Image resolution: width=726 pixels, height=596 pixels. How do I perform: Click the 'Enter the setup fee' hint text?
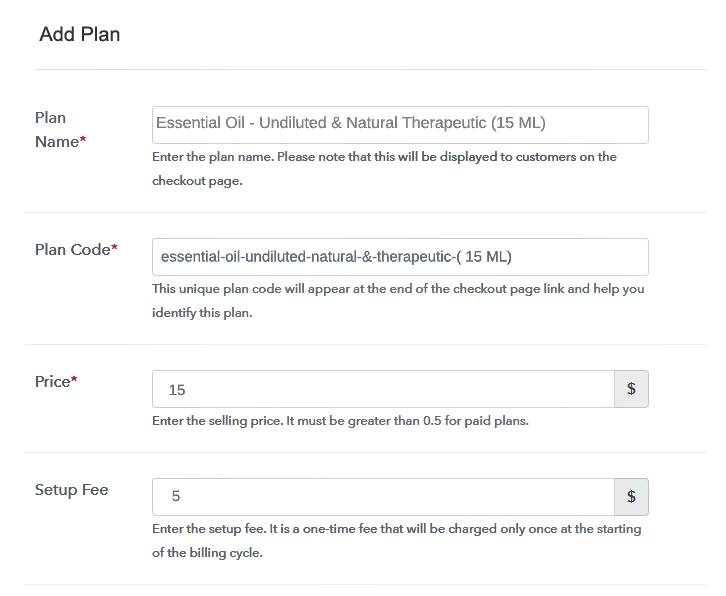[396, 529]
